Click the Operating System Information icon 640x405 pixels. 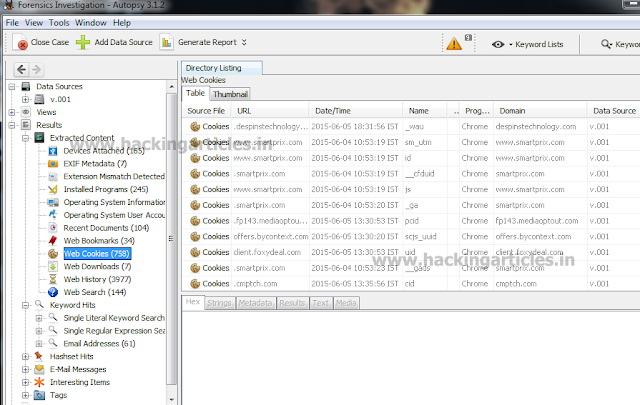click(53, 202)
